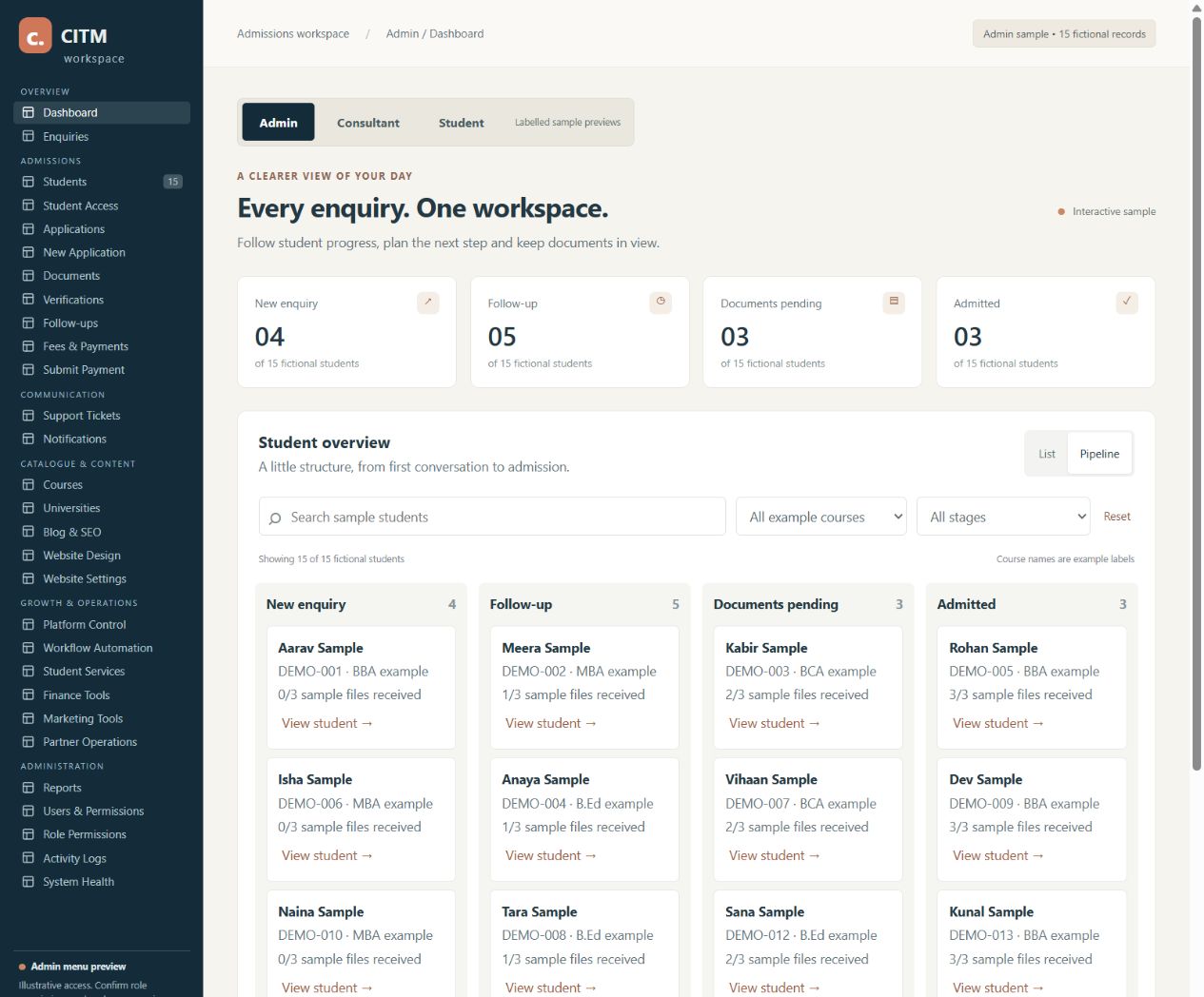Image resolution: width=1204 pixels, height=997 pixels.
Task: Click the Applications sidebar icon
Action: point(29,229)
